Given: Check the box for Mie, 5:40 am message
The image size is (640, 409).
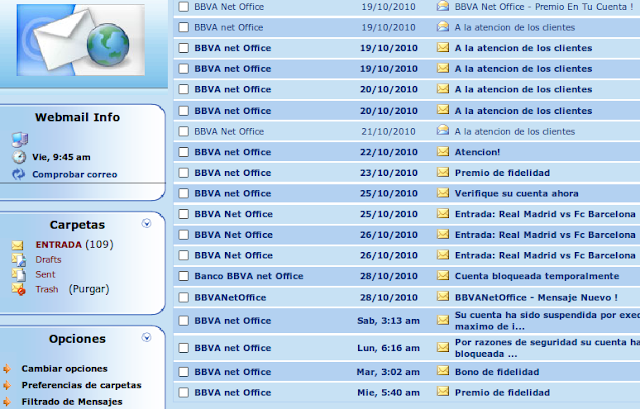Looking at the screenshot, I should point(184,393).
